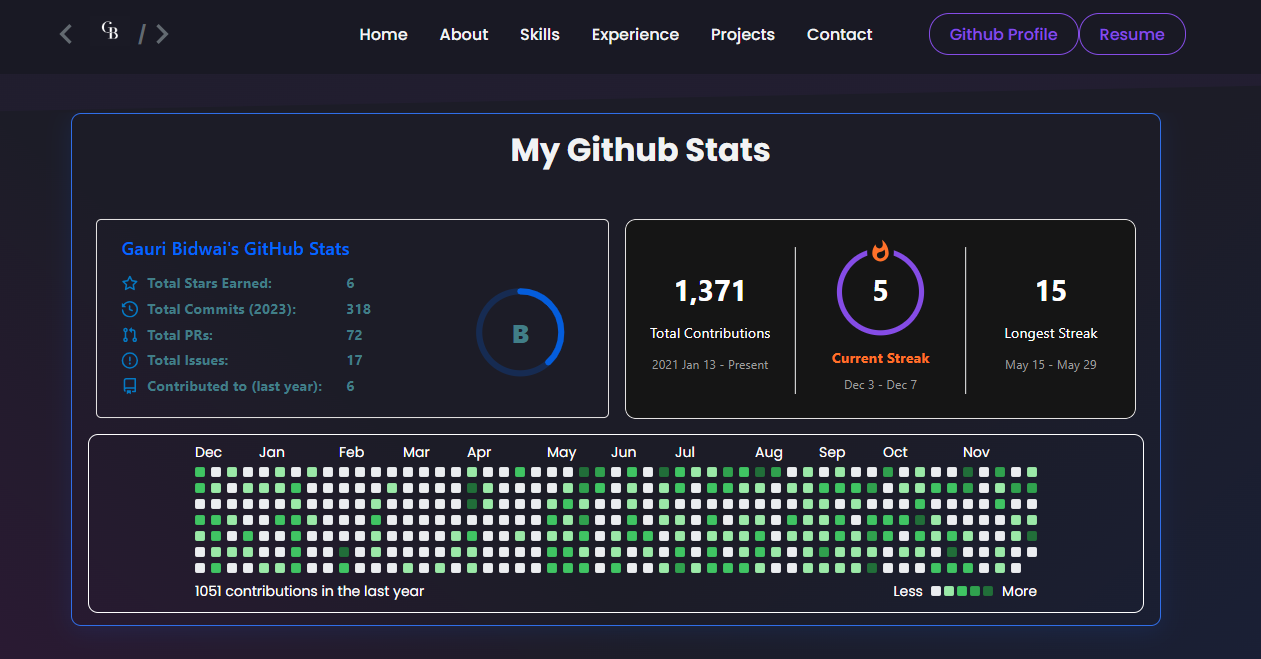The width and height of the screenshot is (1261, 659).
Task: Click the darkest green legend swatch next to More
Action: pos(988,591)
